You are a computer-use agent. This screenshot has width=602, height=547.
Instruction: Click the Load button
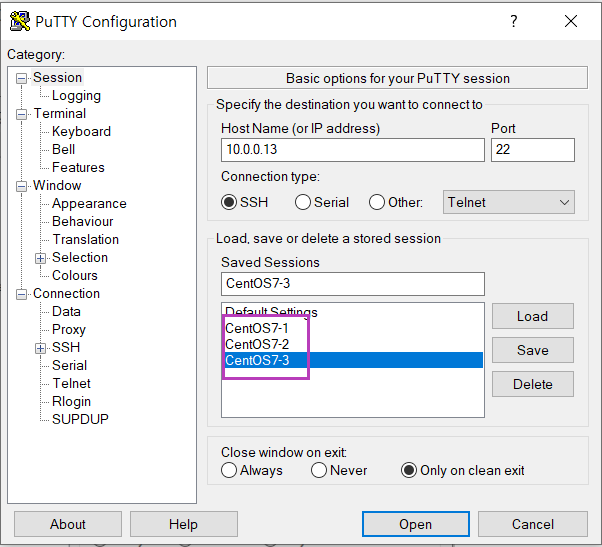(x=533, y=316)
